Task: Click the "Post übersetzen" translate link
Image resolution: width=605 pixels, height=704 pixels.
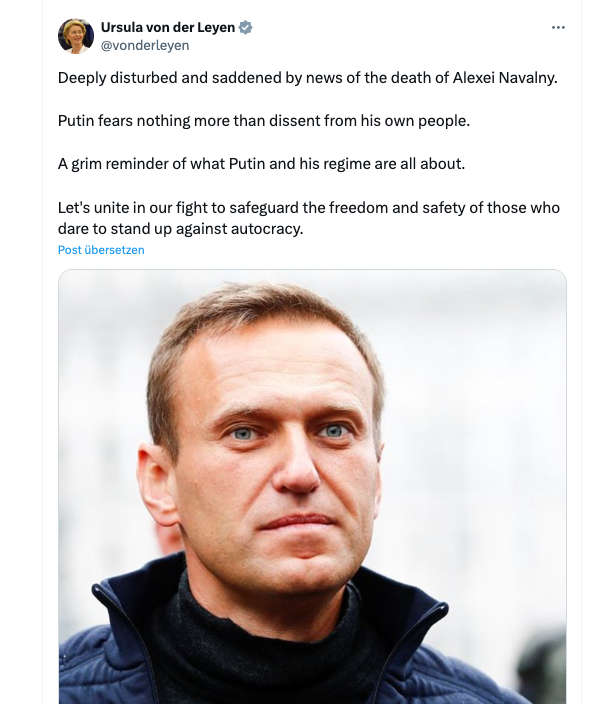Action: point(101,250)
